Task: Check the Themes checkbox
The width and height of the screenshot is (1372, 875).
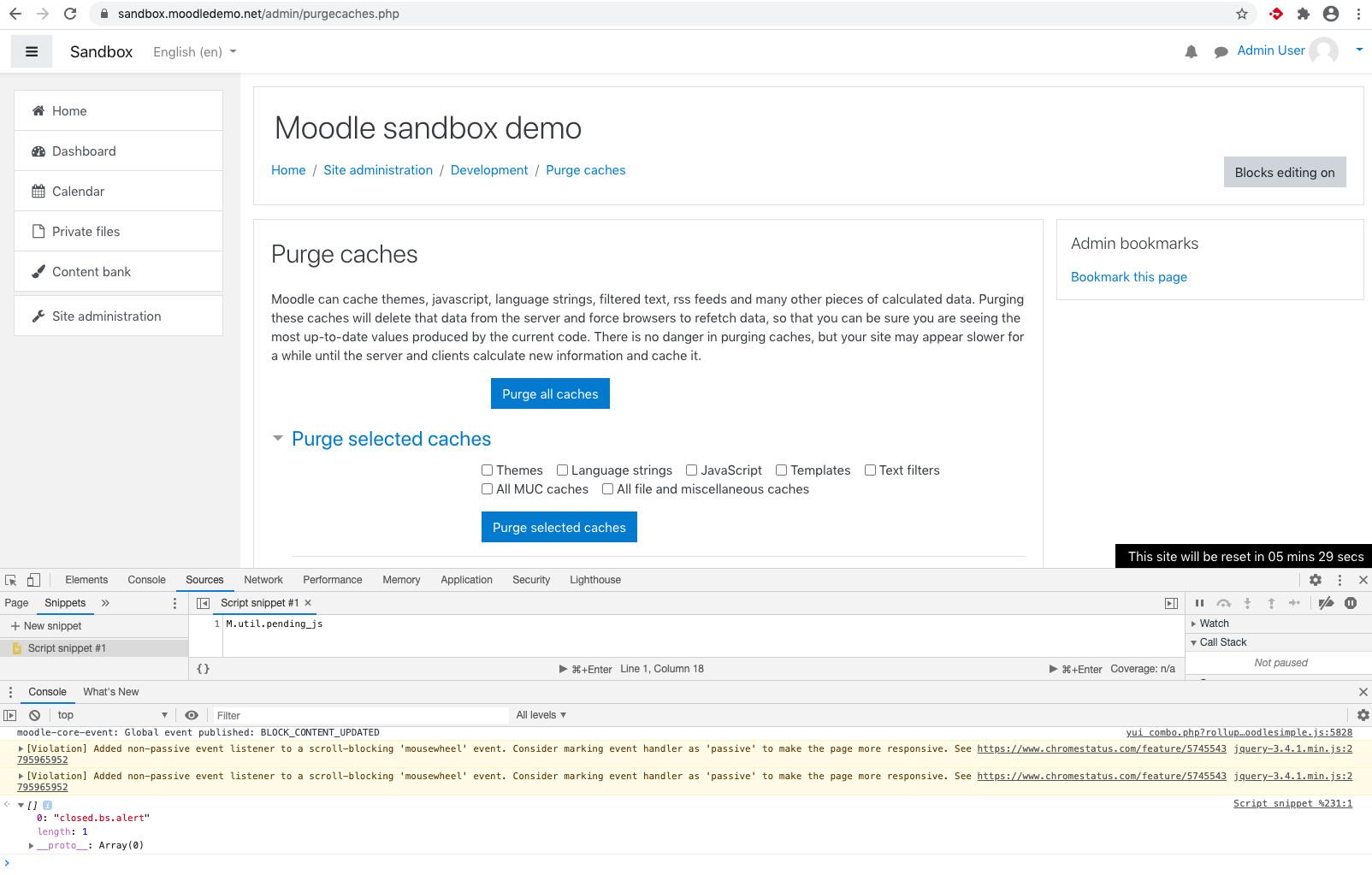Action: pyautogui.click(x=487, y=470)
